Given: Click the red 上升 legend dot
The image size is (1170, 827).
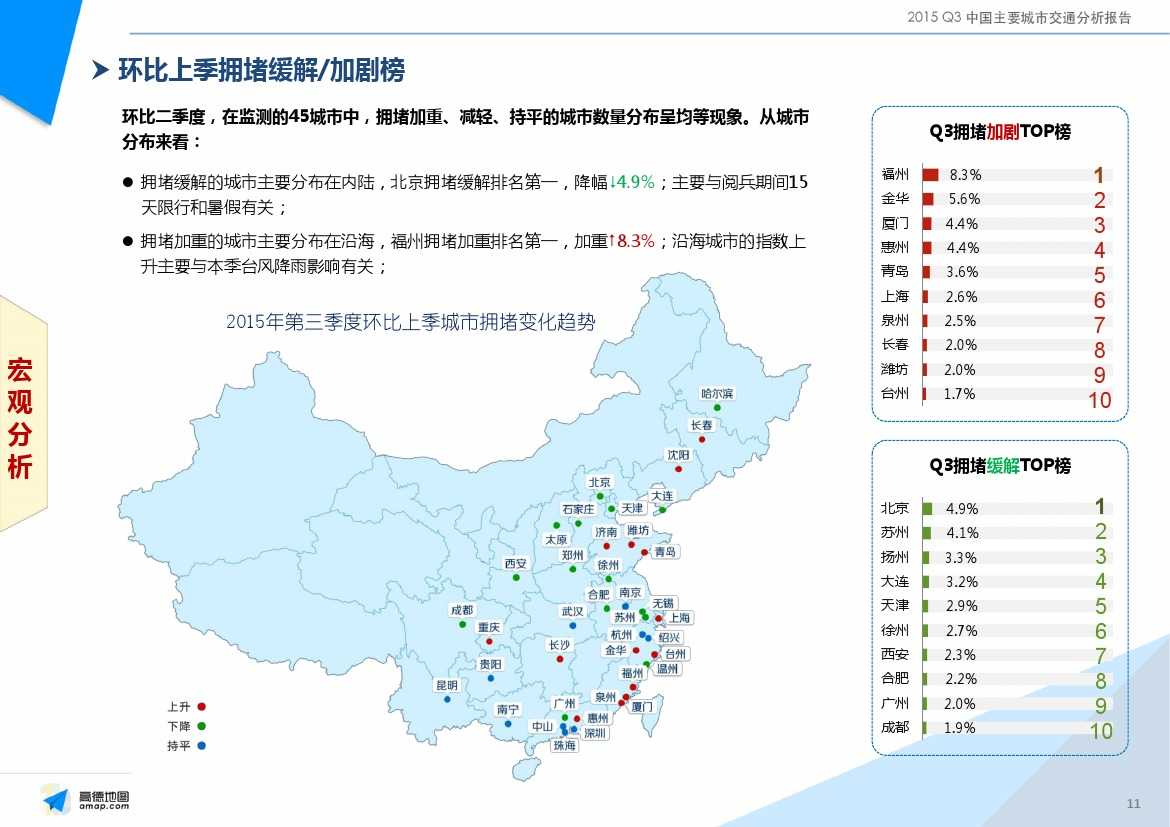Looking at the screenshot, I should tap(202, 706).
